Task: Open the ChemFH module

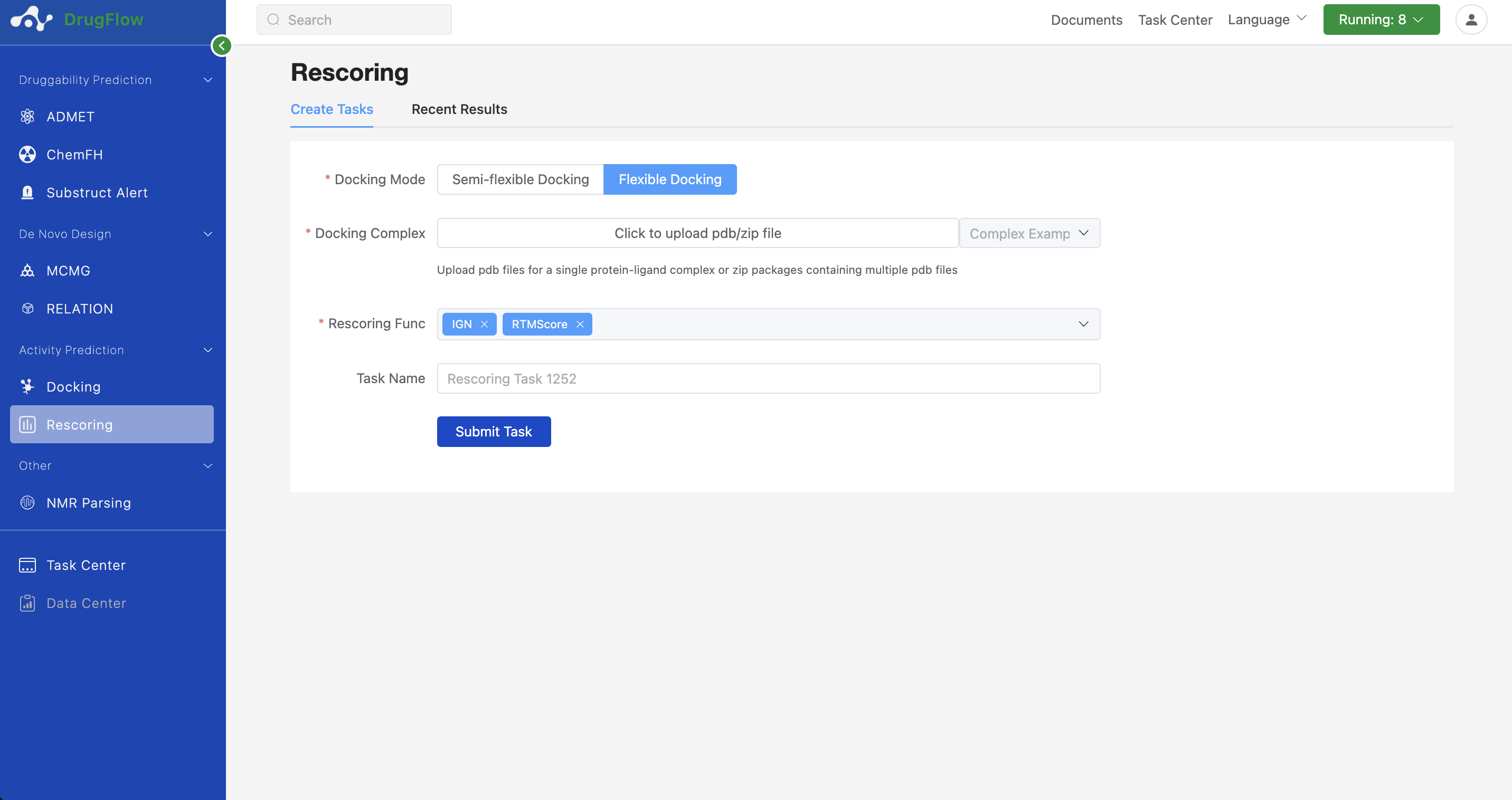Action: [x=75, y=154]
